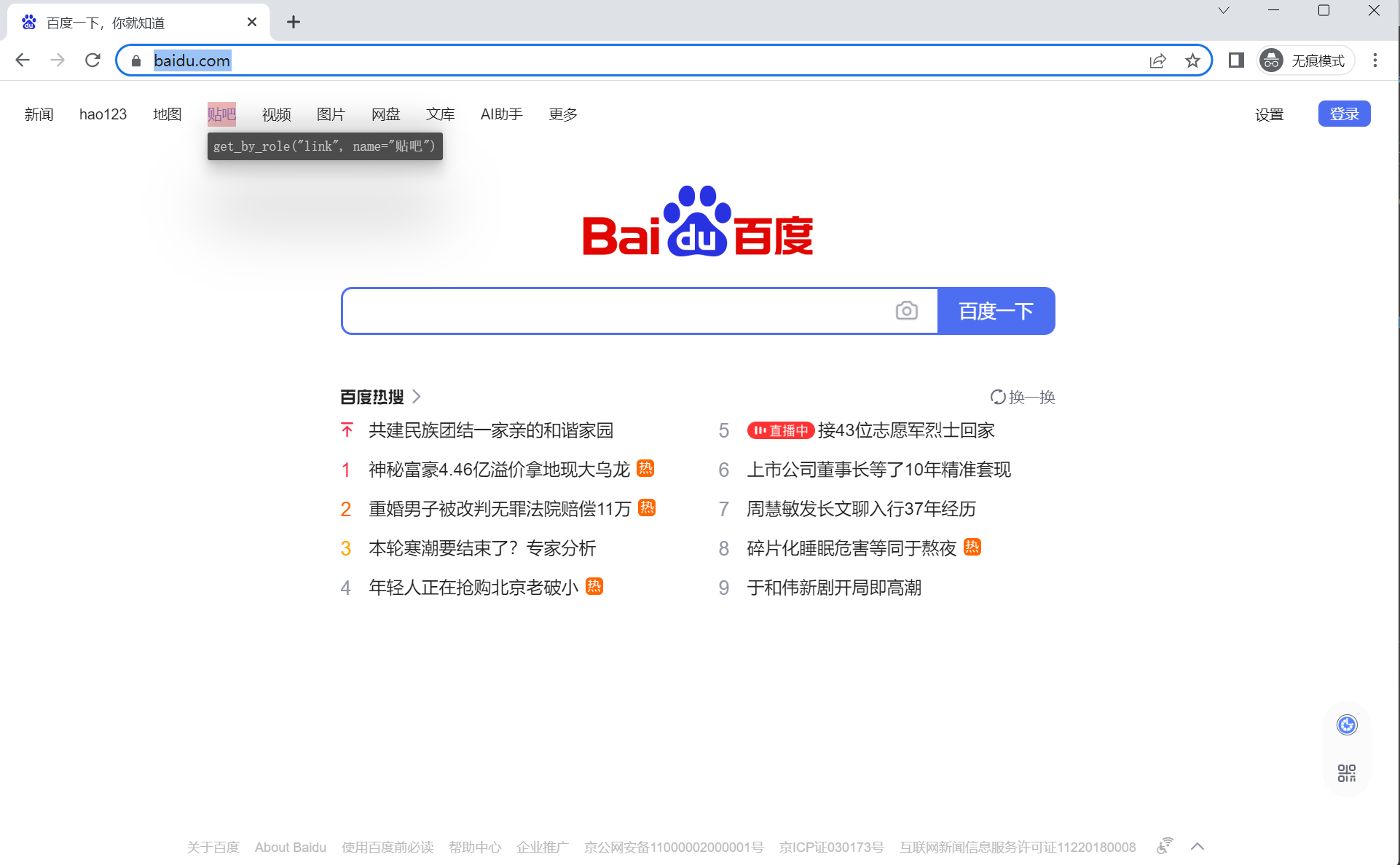Viewport: 1400px width, 865px height.
Task: Focus the Baidu search input box
Action: point(619,311)
